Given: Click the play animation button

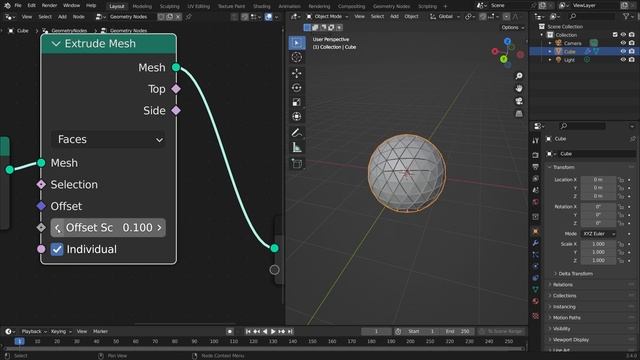Looking at the screenshot, I should (x=273, y=331).
